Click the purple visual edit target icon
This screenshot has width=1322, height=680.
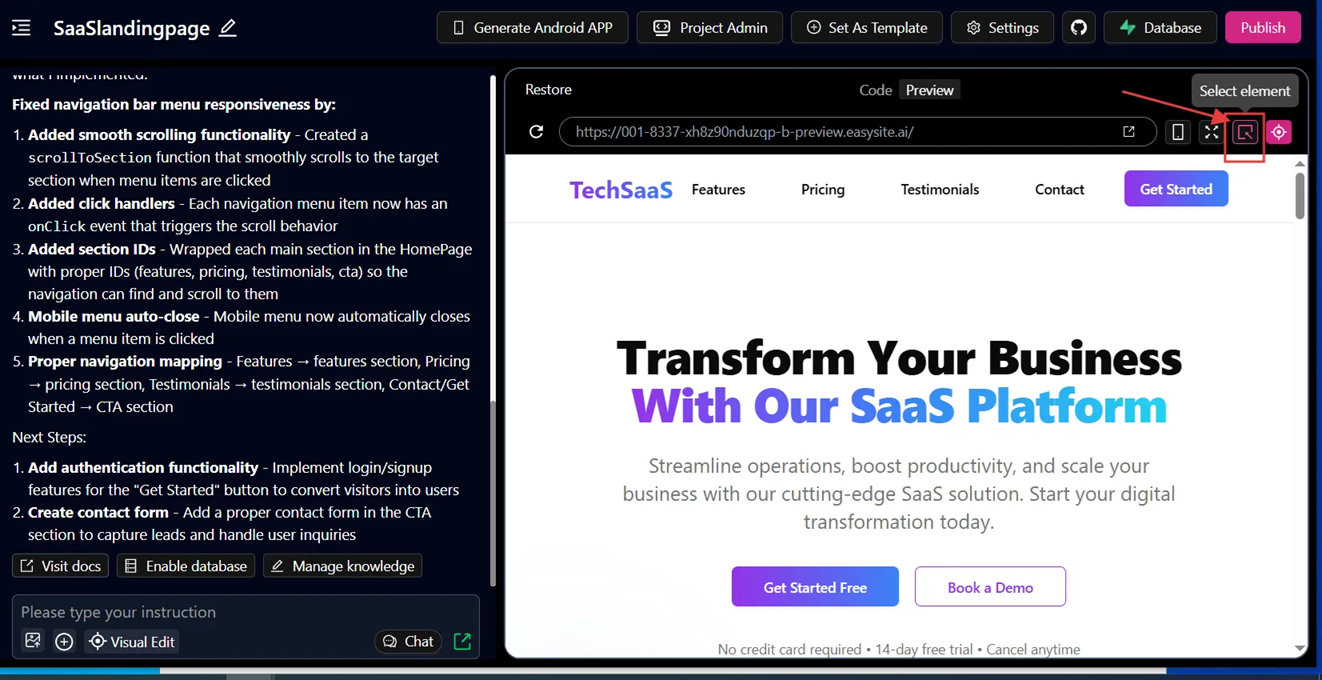point(1279,132)
